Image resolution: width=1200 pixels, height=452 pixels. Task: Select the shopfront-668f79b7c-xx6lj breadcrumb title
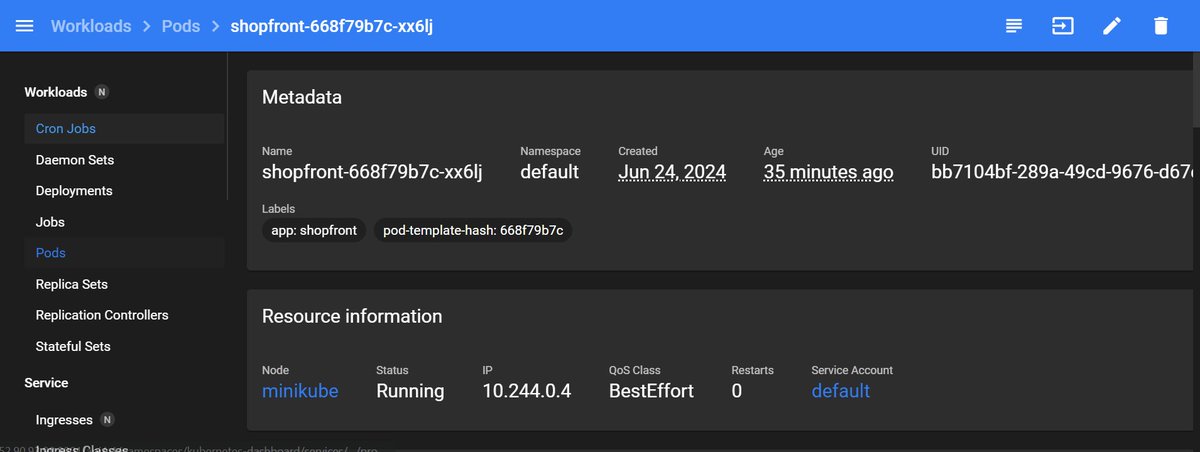[332, 26]
